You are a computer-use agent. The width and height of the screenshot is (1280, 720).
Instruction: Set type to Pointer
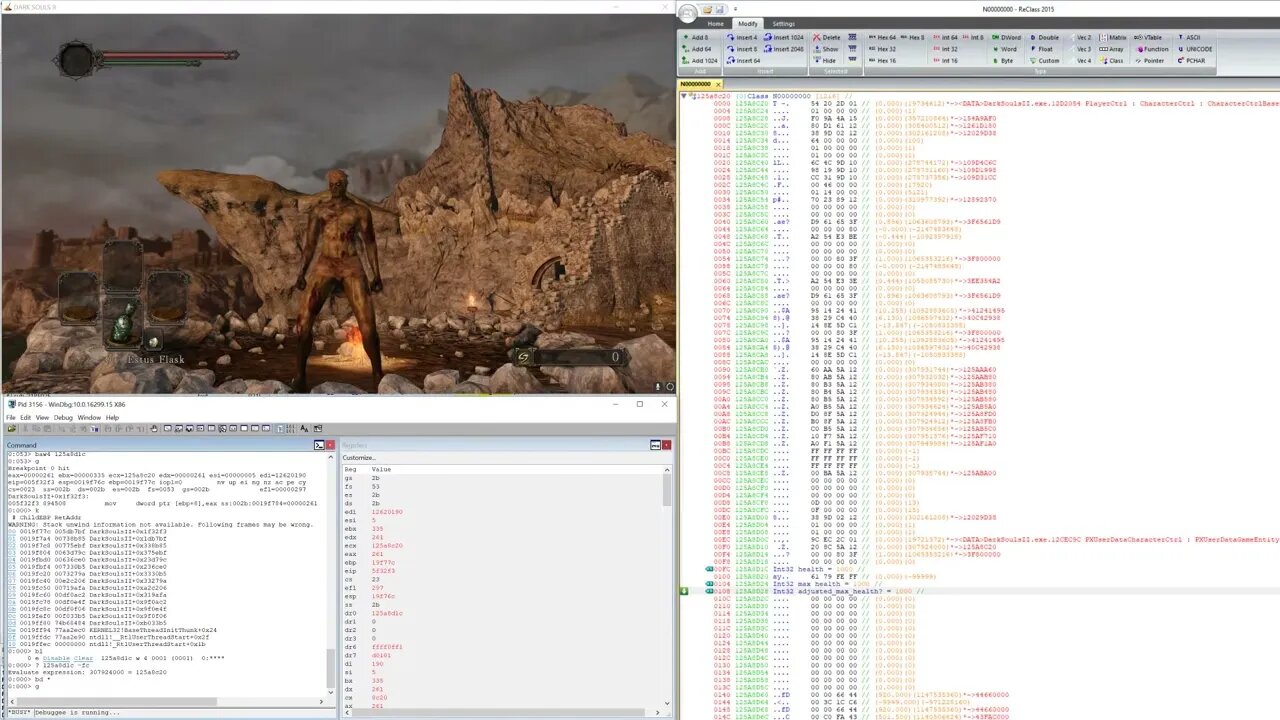click(x=1149, y=61)
